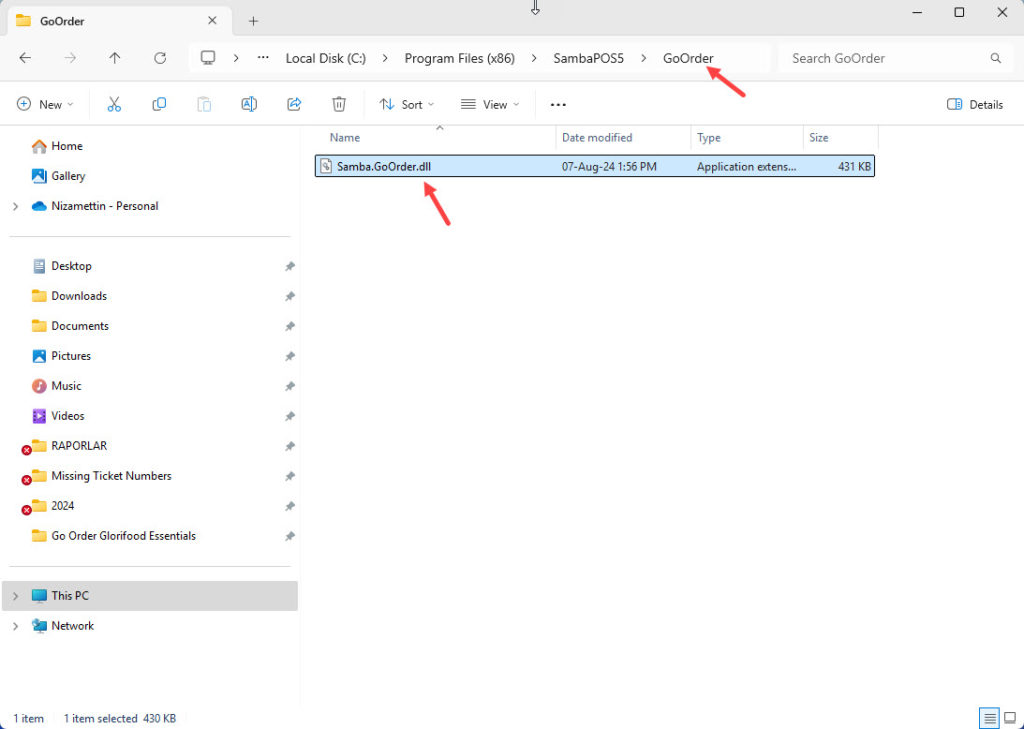Select the Samba.GoOrder.dll file
Screen dimensions: 1024x729
point(594,167)
